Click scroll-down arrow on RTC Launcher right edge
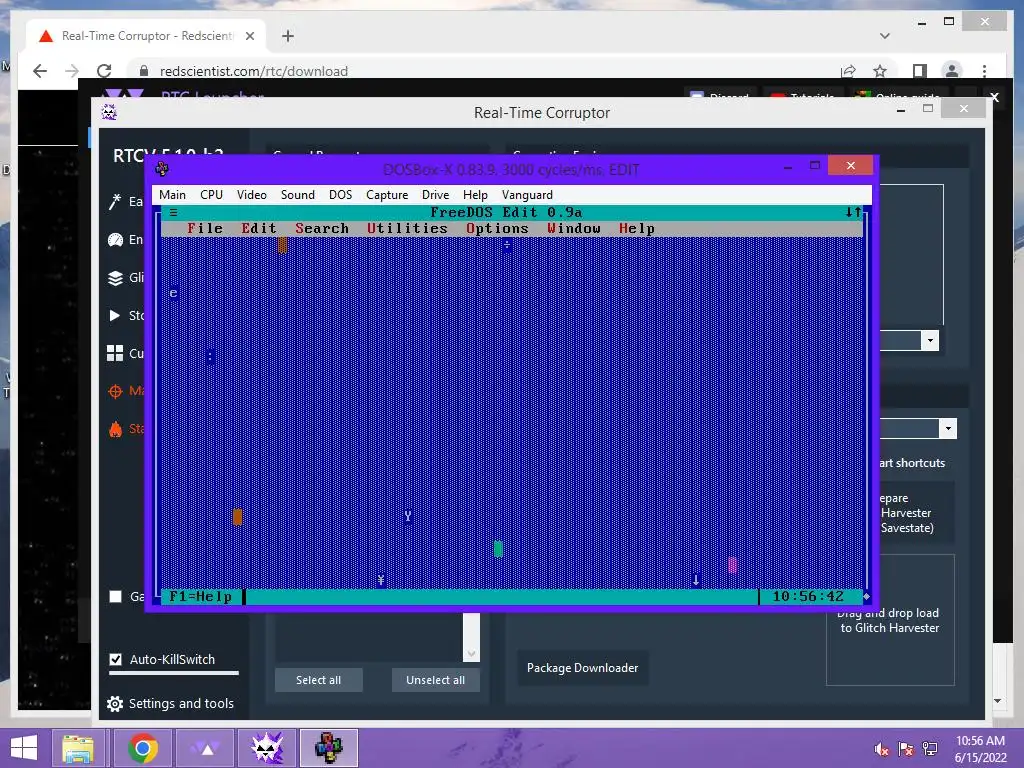 click(x=997, y=701)
